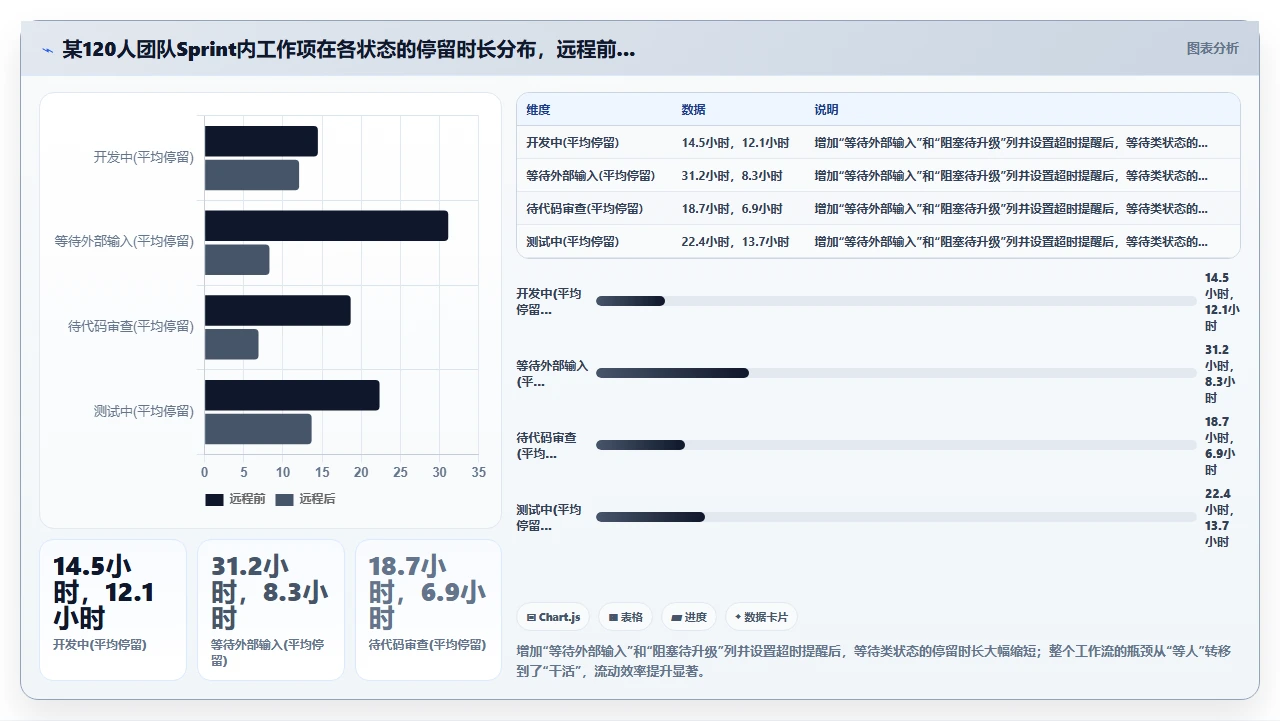Open the 14.5小时，12.1小时 data card
Screen dimensions: 1280x721
click(113, 610)
